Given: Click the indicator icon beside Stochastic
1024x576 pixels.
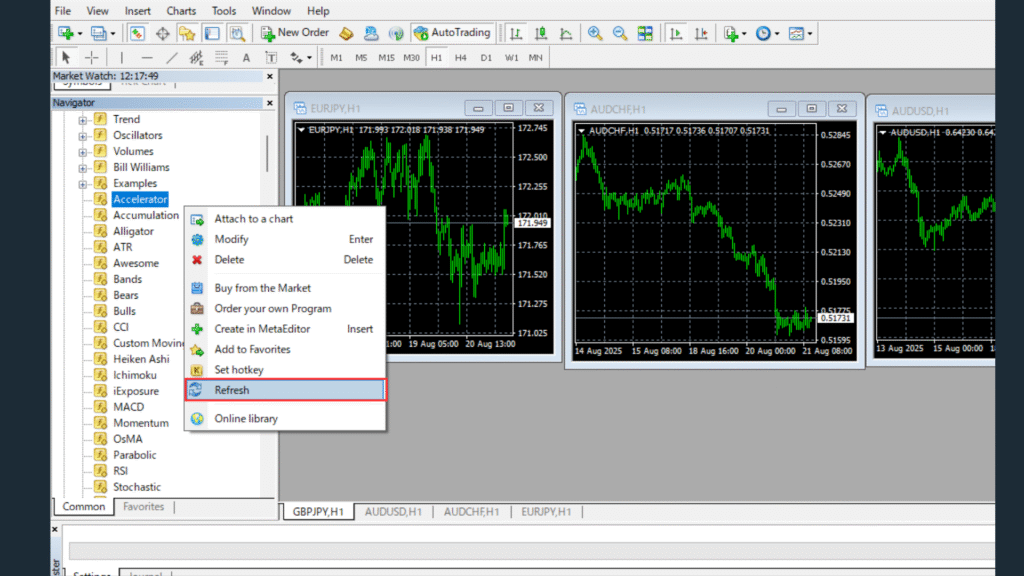Looking at the screenshot, I should [100, 487].
